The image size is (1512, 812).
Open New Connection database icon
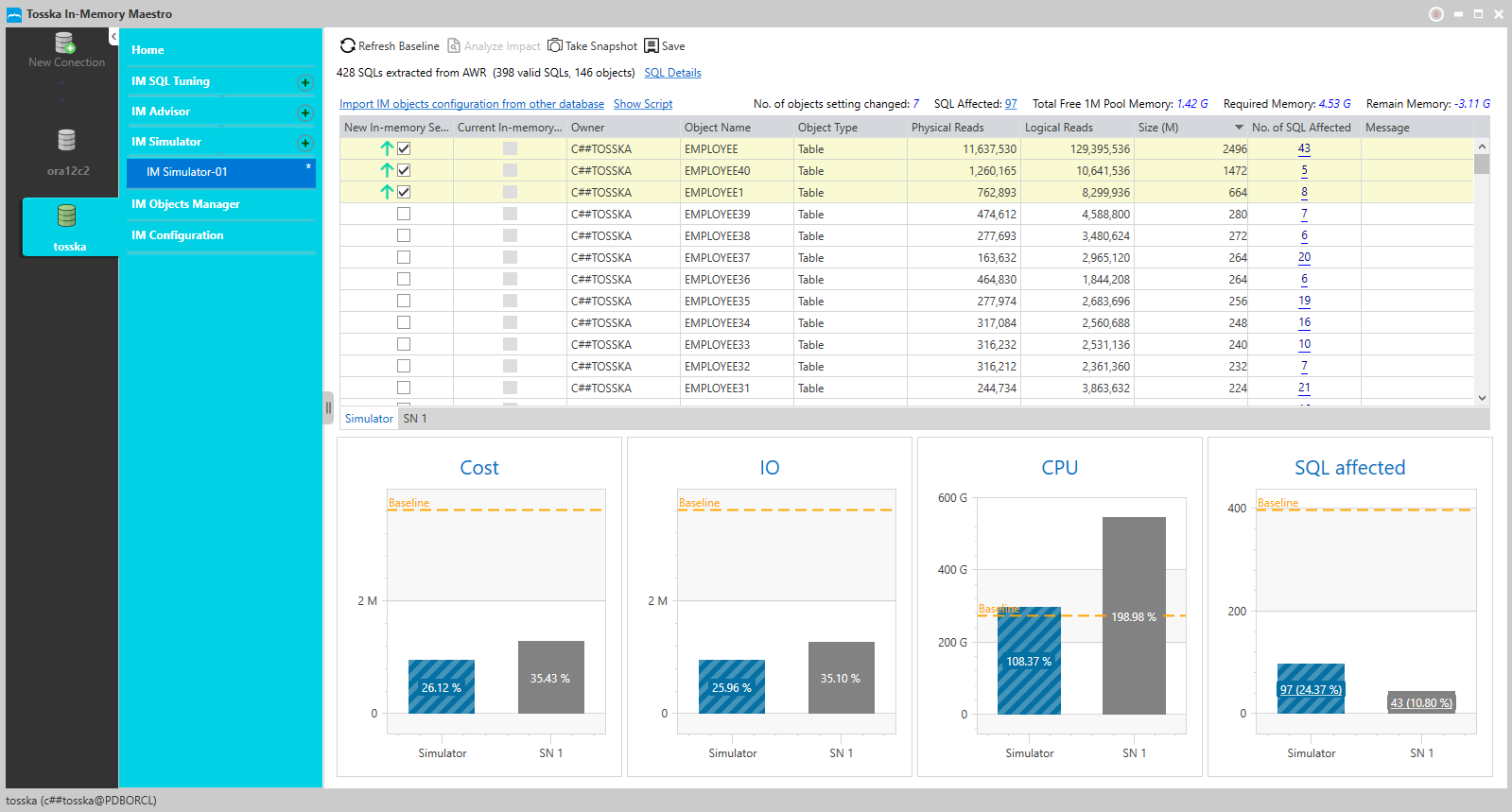(64, 43)
